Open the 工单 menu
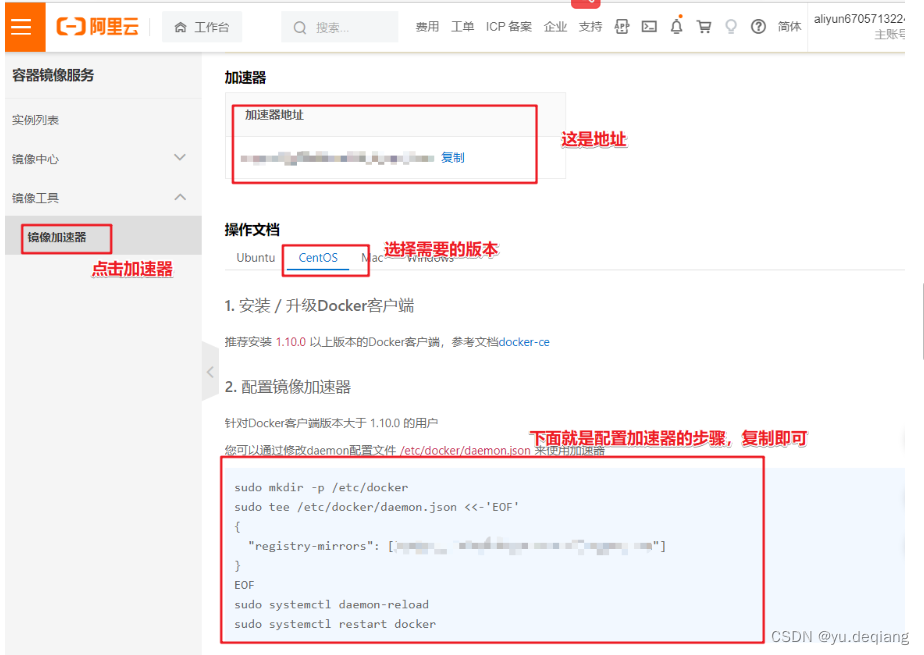 (x=463, y=27)
